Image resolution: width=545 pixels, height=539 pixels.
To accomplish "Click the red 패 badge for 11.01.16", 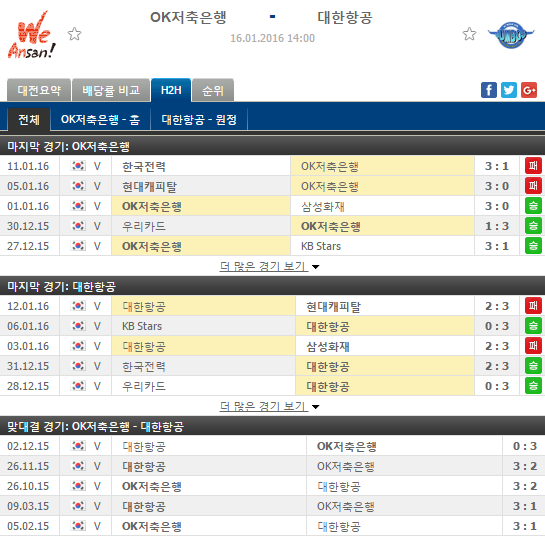I will (x=533, y=166).
